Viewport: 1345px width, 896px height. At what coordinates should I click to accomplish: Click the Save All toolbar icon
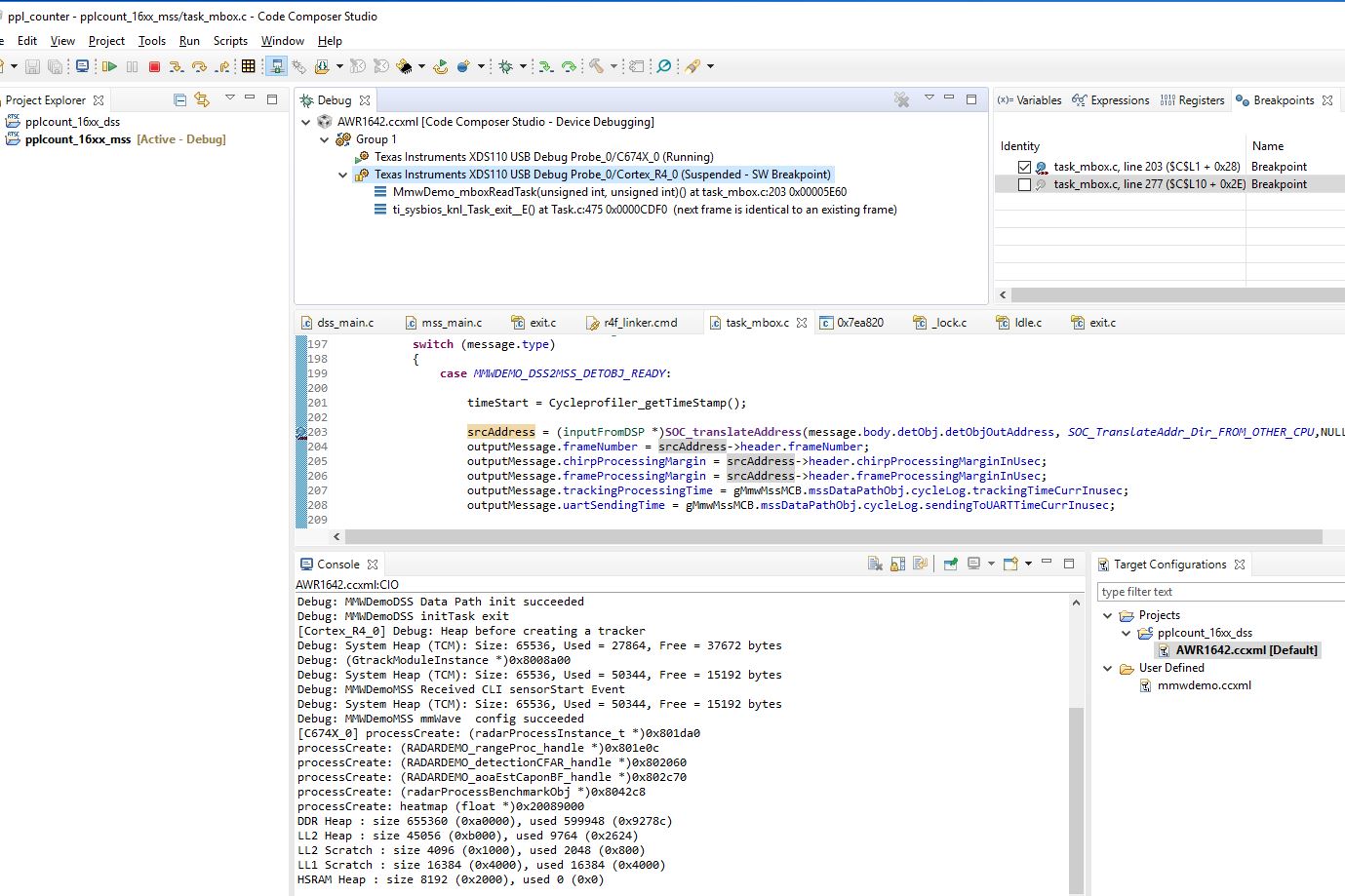[x=56, y=66]
